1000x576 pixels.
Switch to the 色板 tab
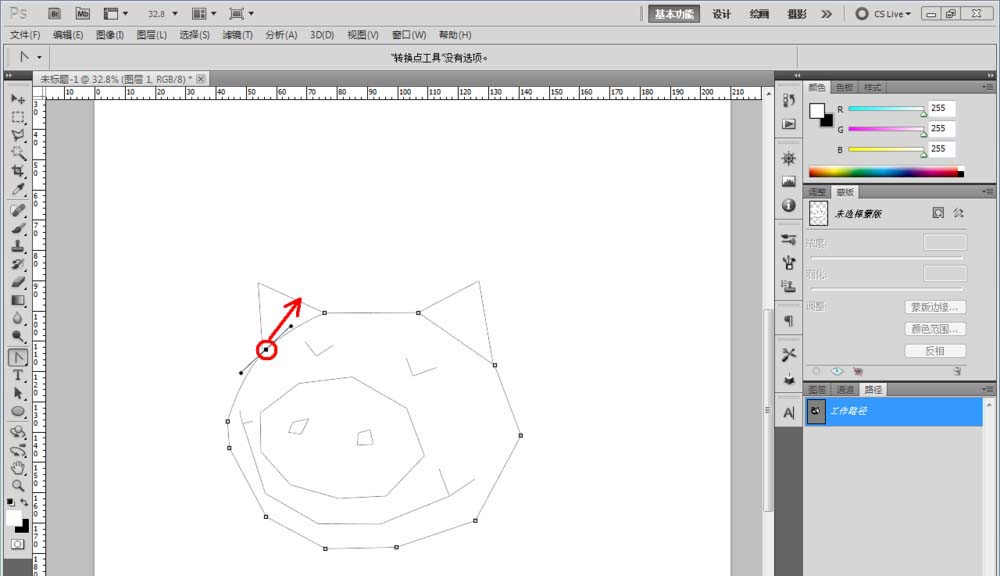tap(844, 87)
